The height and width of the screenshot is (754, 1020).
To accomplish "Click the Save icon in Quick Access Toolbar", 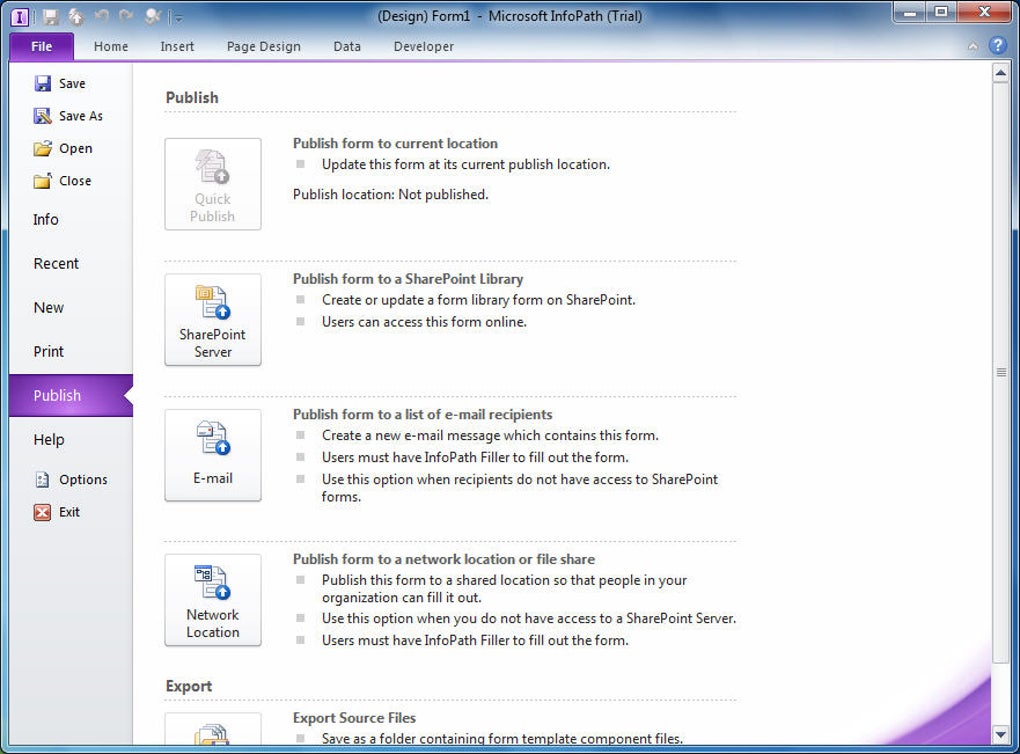I will coord(50,17).
